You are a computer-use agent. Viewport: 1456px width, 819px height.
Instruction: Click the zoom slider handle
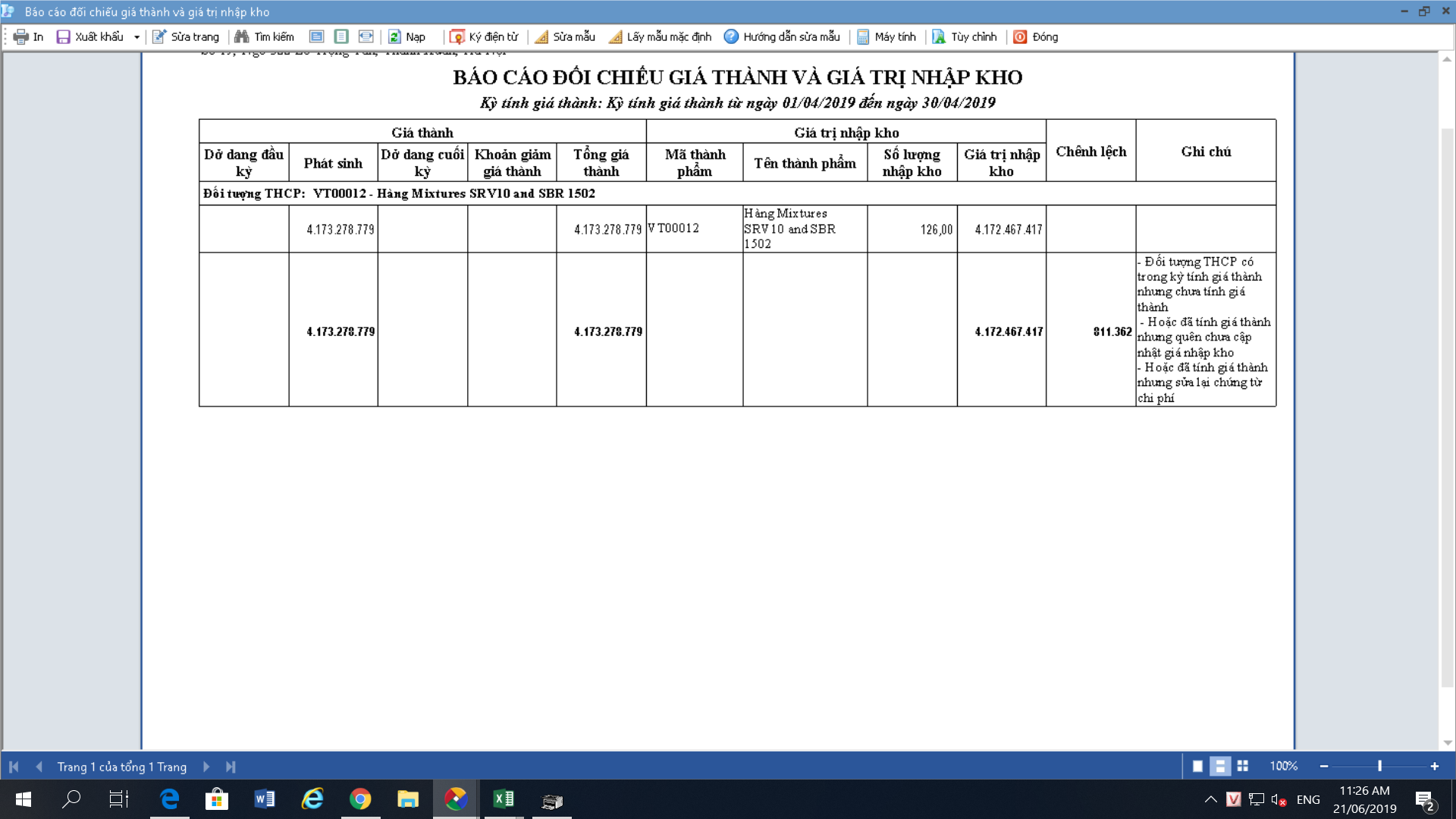pyautogui.click(x=1379, y=766)
